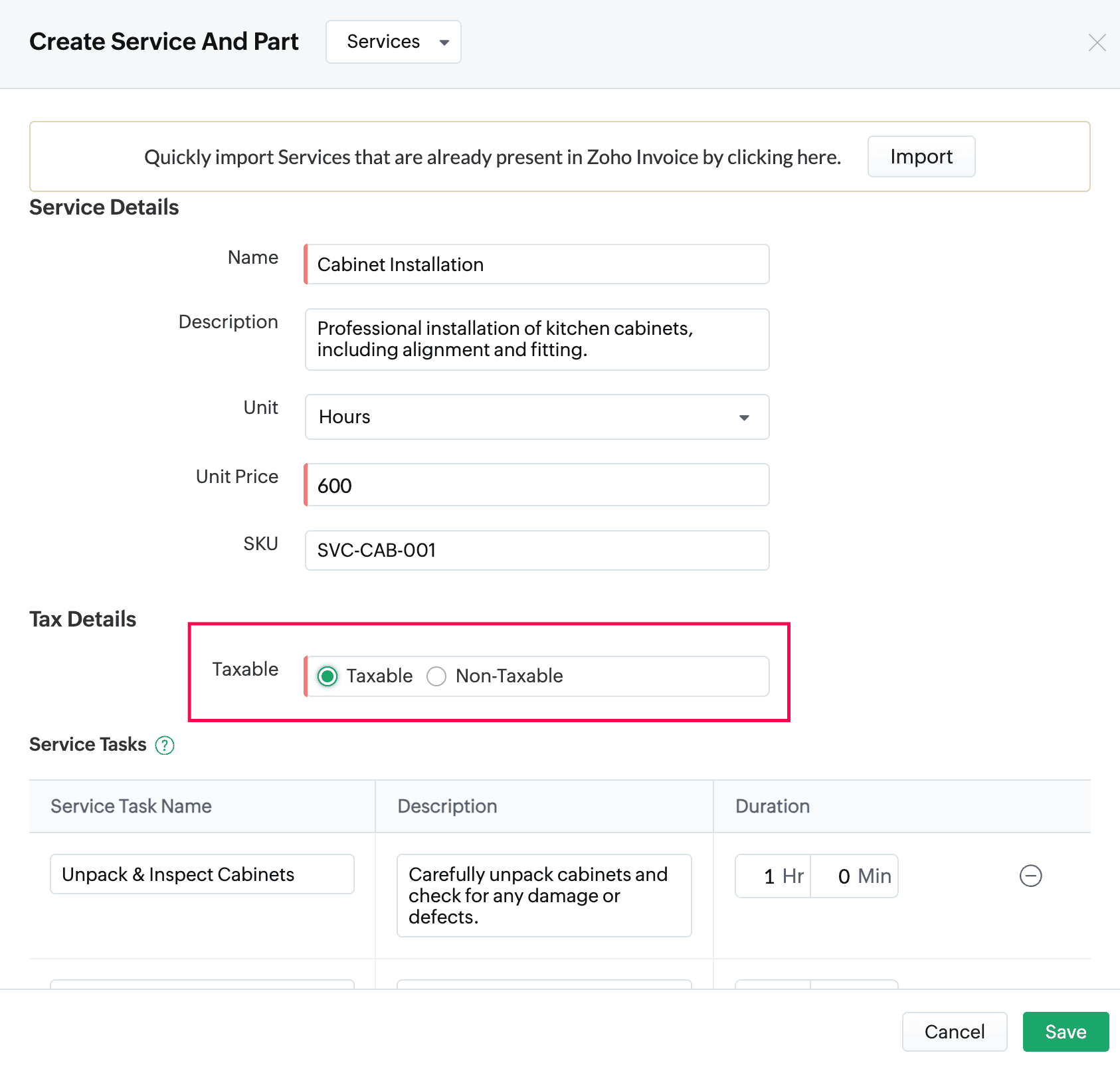Select the Taxable radio button
The width and height of the screenshot is (1120, 1067).
[327, 676]
